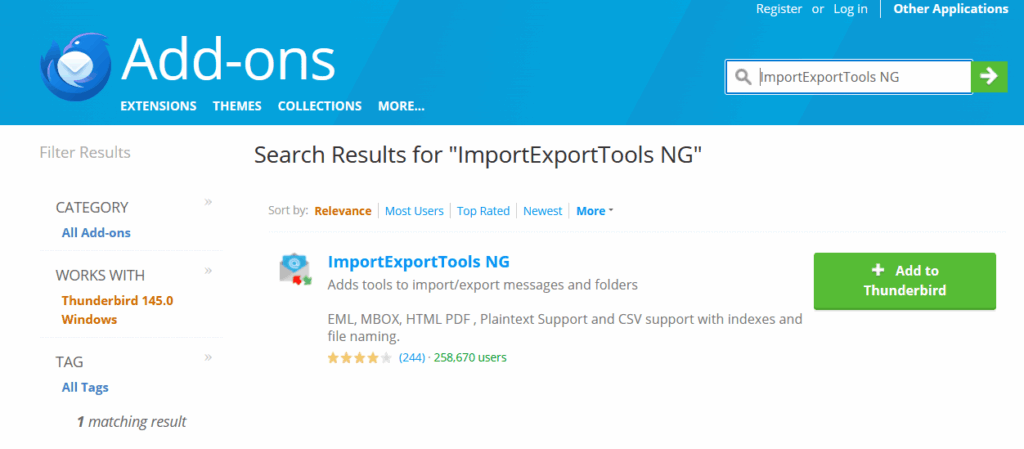Click the Search Results heading text

pos(478,155)
